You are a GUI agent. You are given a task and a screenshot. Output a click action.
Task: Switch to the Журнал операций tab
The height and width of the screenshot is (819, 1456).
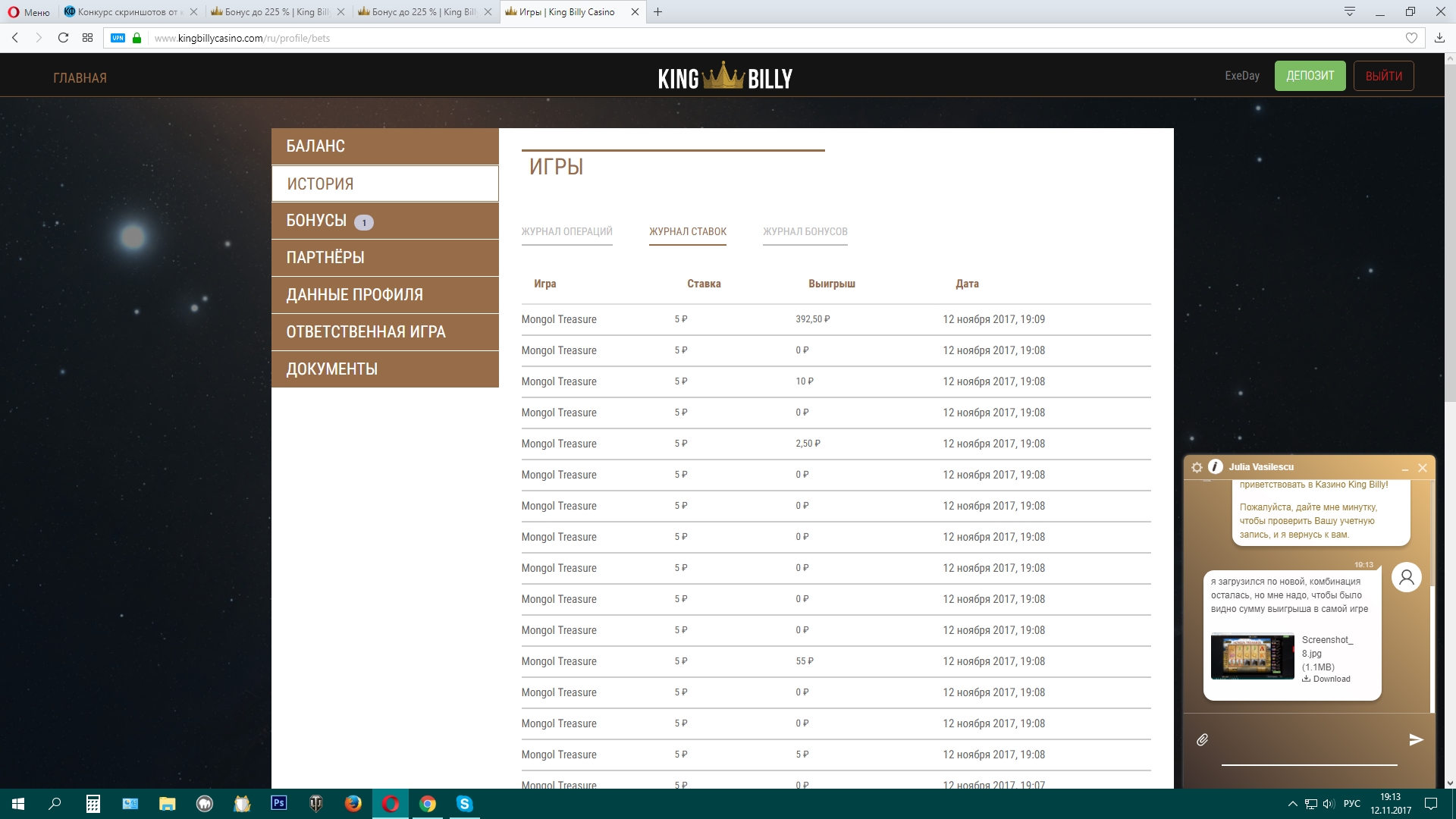tap(566, 232)
